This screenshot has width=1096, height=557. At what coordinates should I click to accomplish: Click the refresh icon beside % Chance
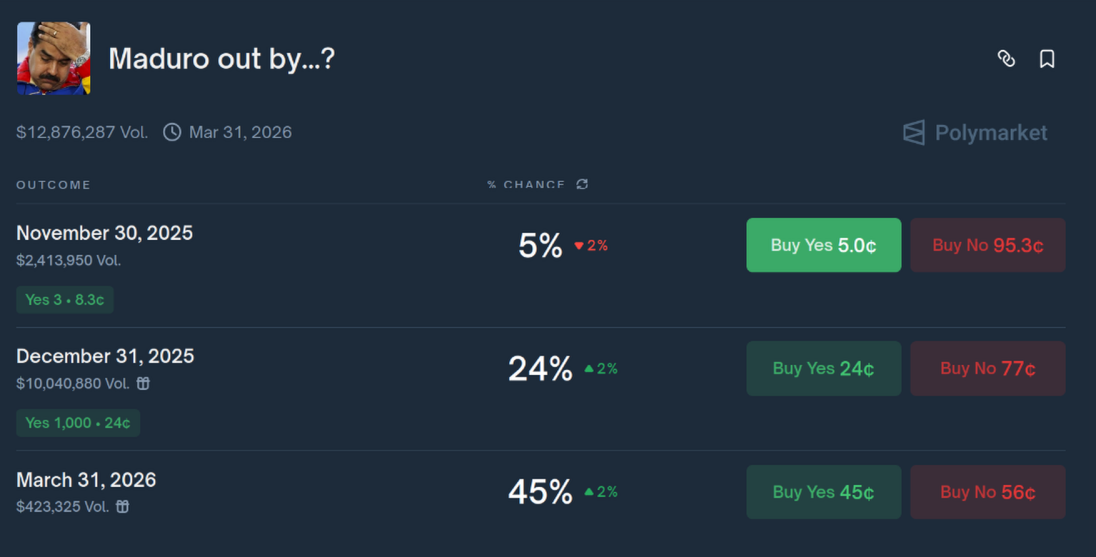[x=582, y=184]
